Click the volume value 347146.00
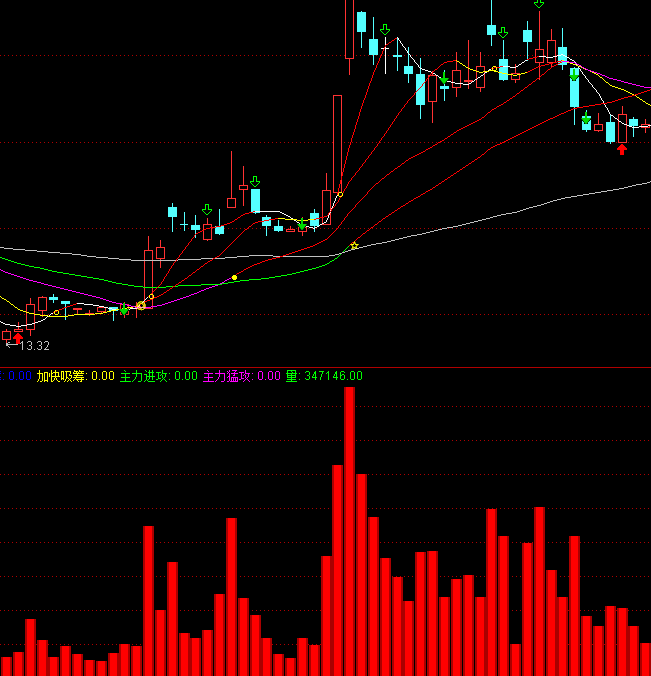Image resolution: width=651 pixels, height=676 pixels. pos(332,376)
